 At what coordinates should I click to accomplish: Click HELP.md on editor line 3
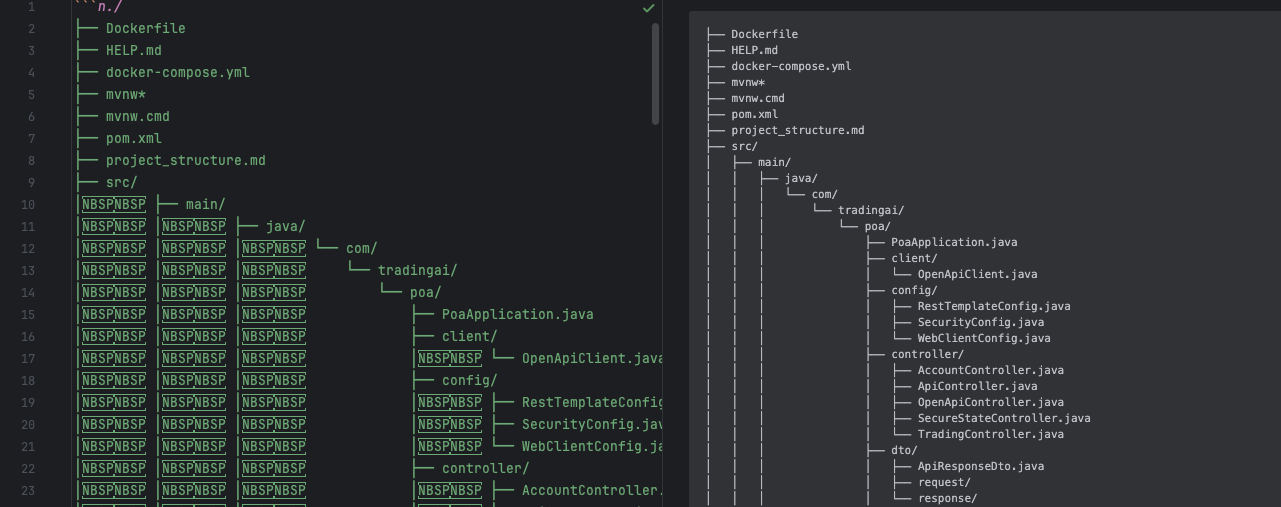pos(134,50)
